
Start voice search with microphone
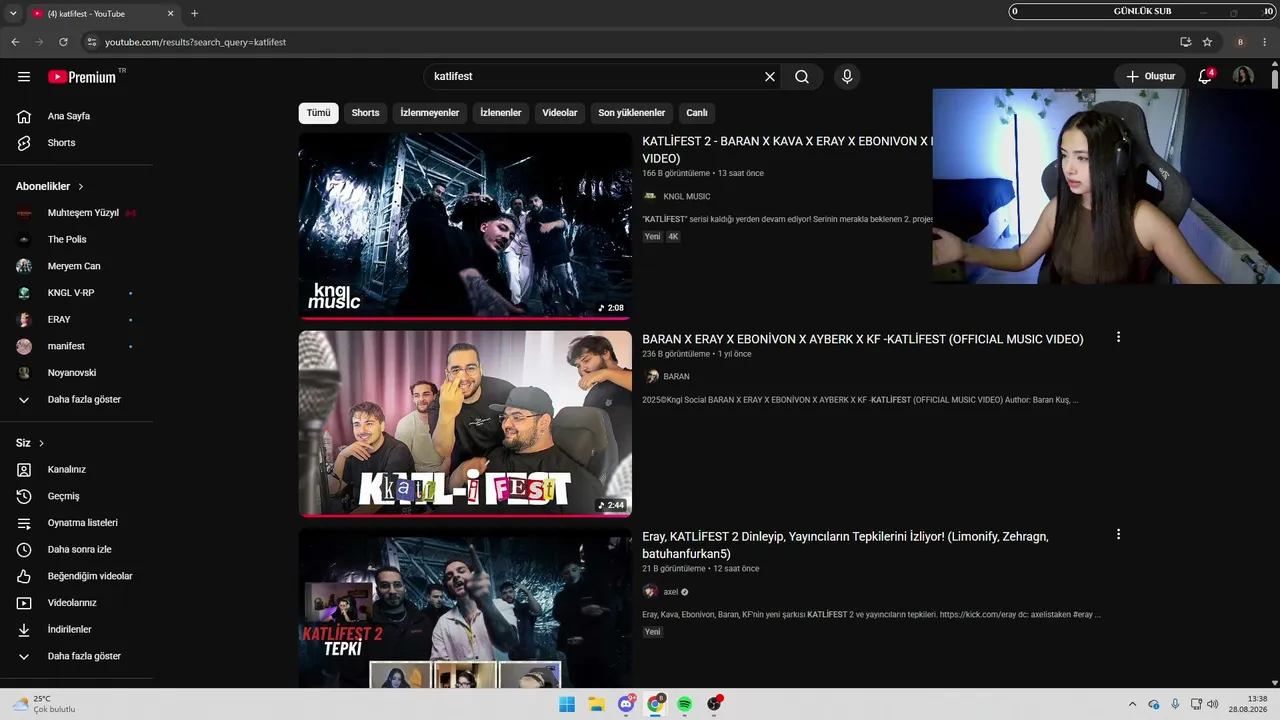[x=847, y=77]
